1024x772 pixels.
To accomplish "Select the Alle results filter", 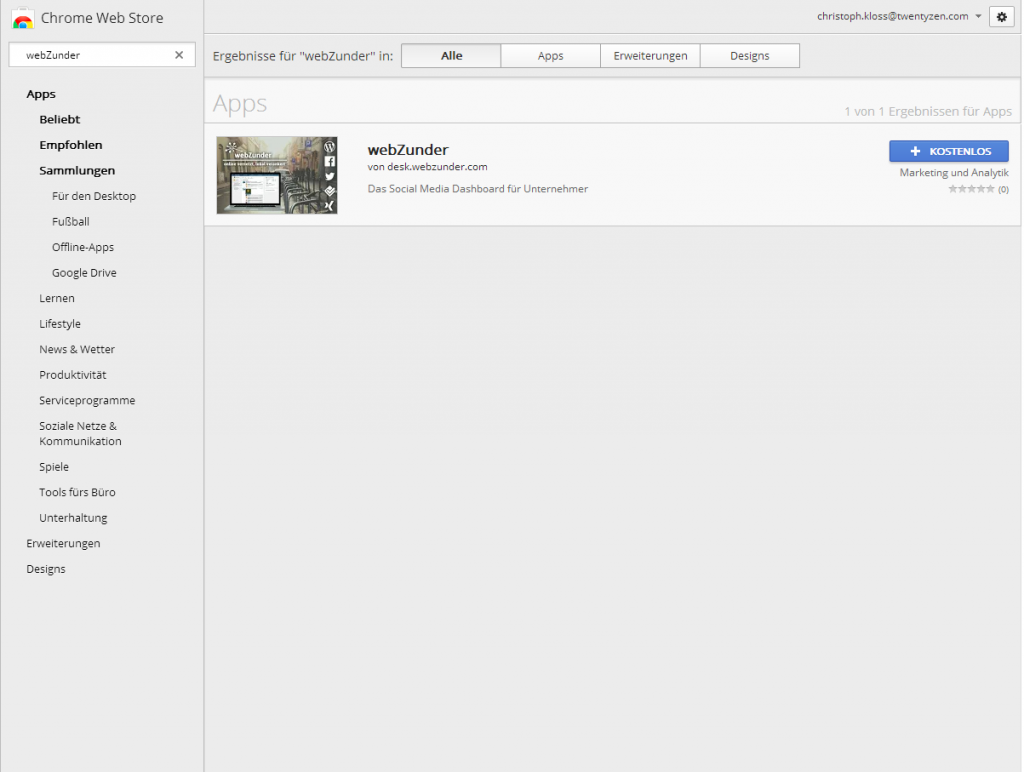I will coord(450,55).
